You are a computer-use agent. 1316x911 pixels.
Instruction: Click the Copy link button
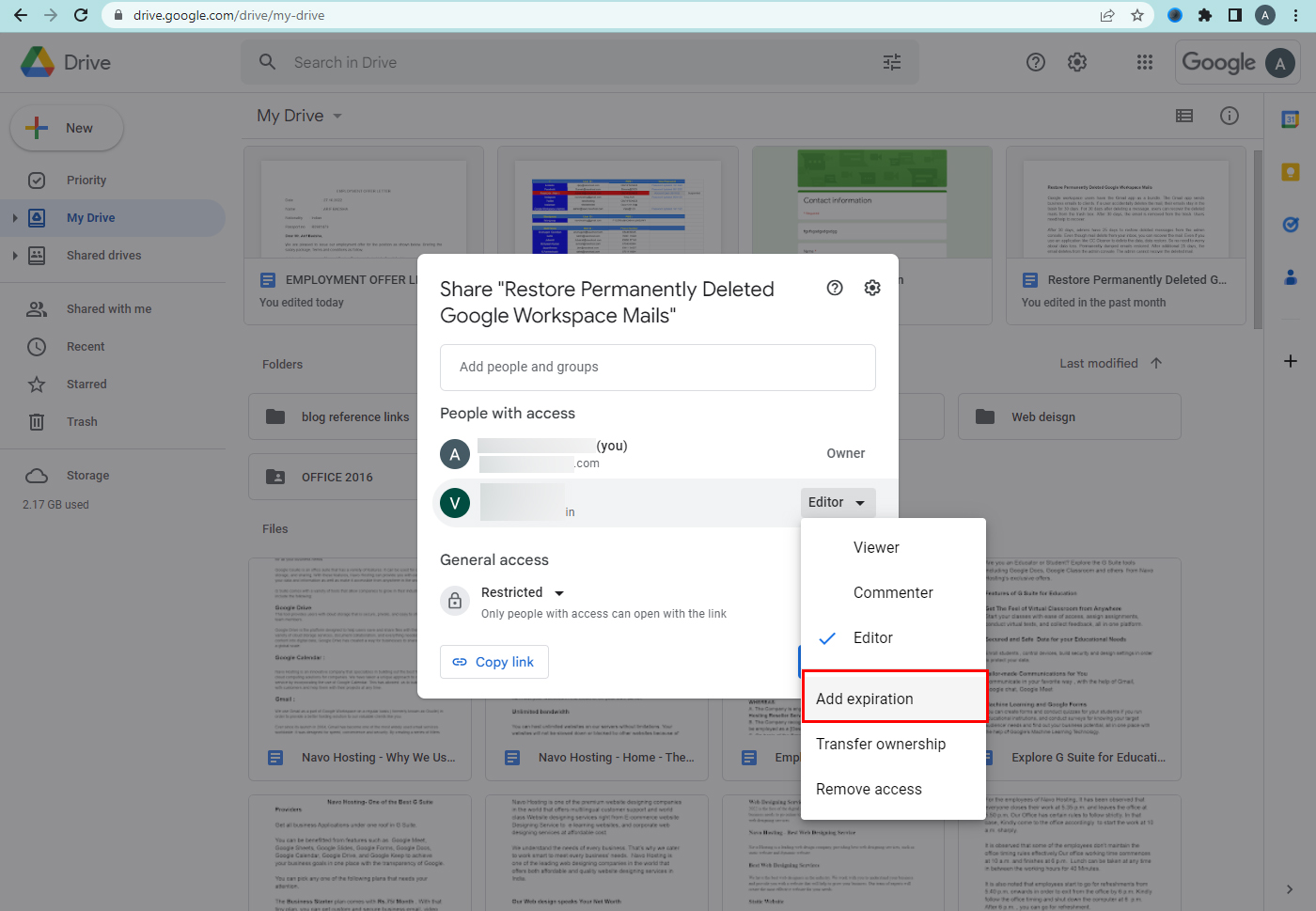494,662
